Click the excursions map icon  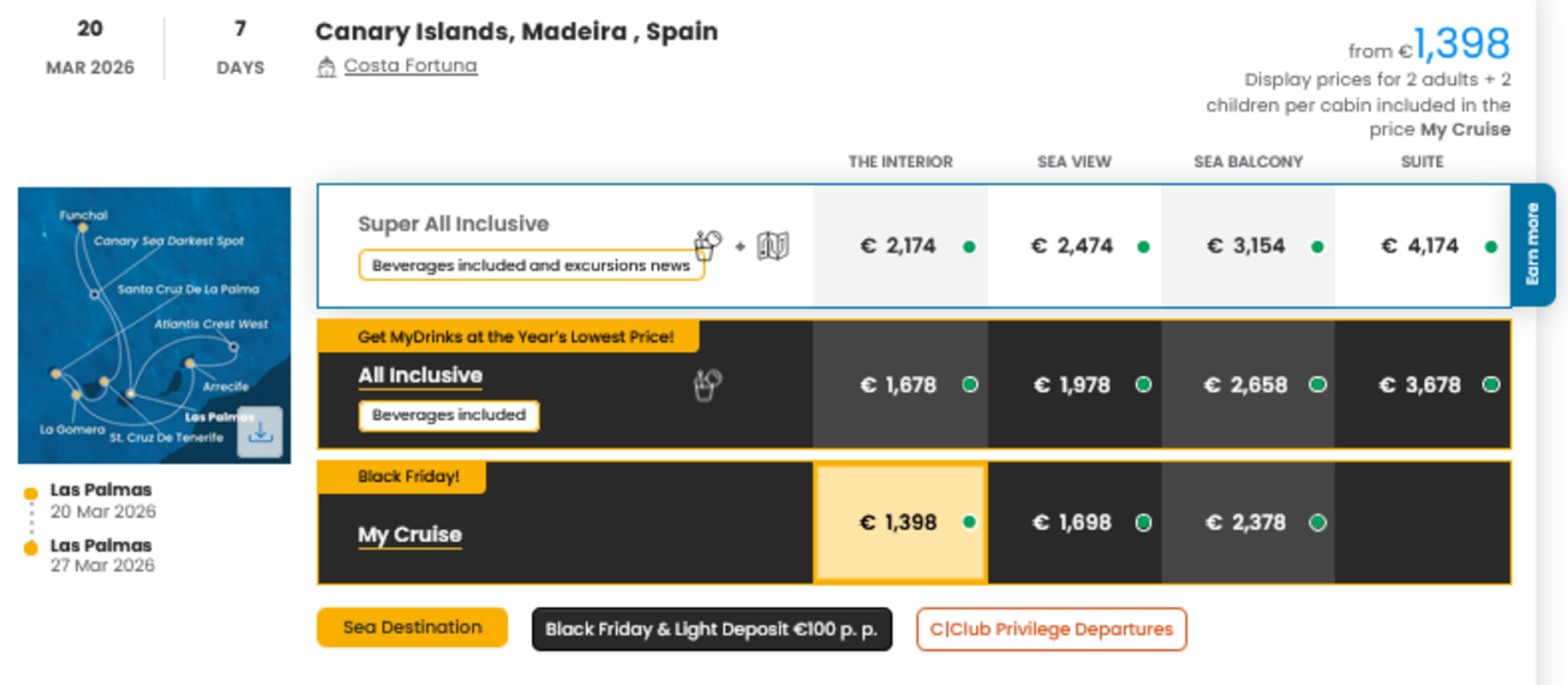[773, 247]
